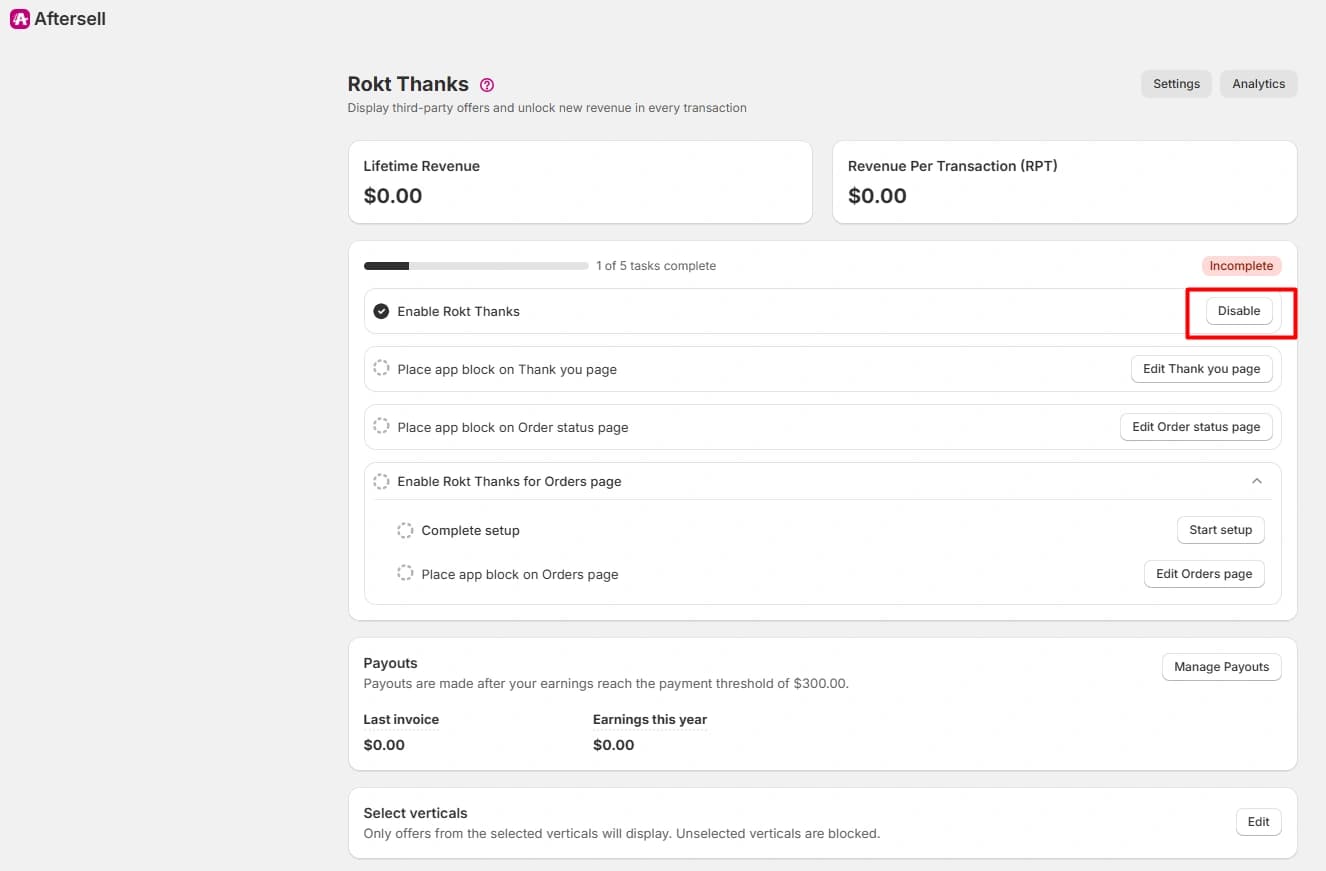Click the 'Complete setup' label
The width and height of the screenshot is (1326, 871).
pos(471,530)
